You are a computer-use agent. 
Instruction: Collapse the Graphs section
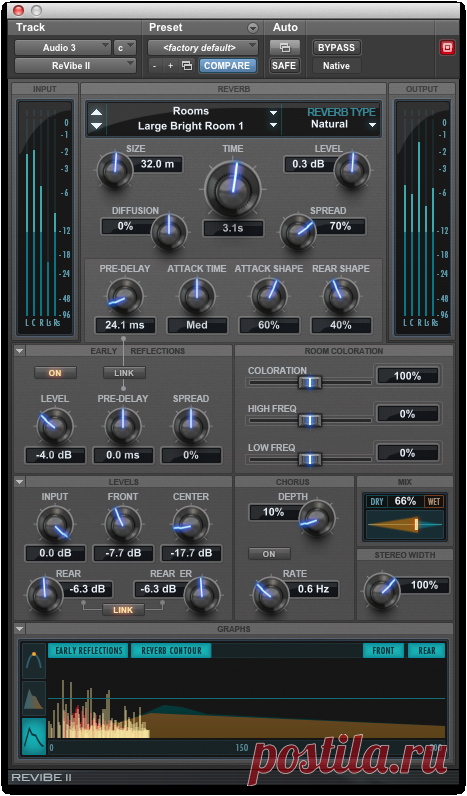pos(19,629)
